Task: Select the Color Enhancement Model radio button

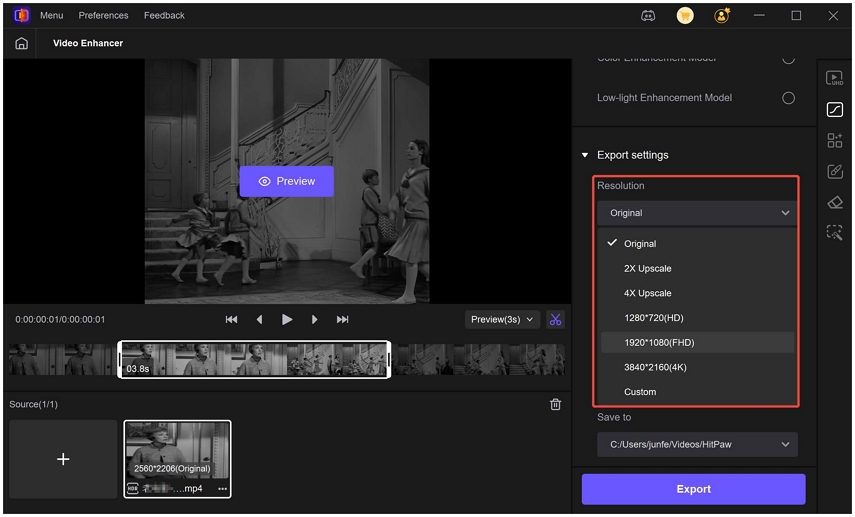Action: [x=788, y=59]
